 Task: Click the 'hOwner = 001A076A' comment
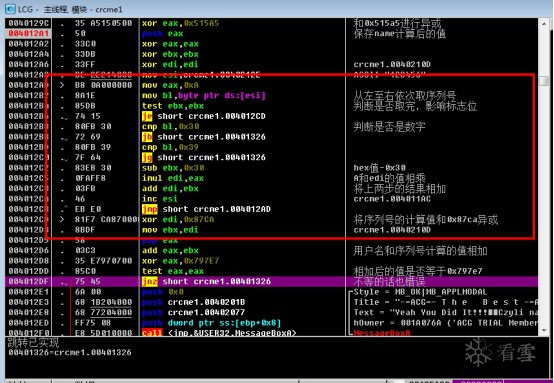point(446,323)
